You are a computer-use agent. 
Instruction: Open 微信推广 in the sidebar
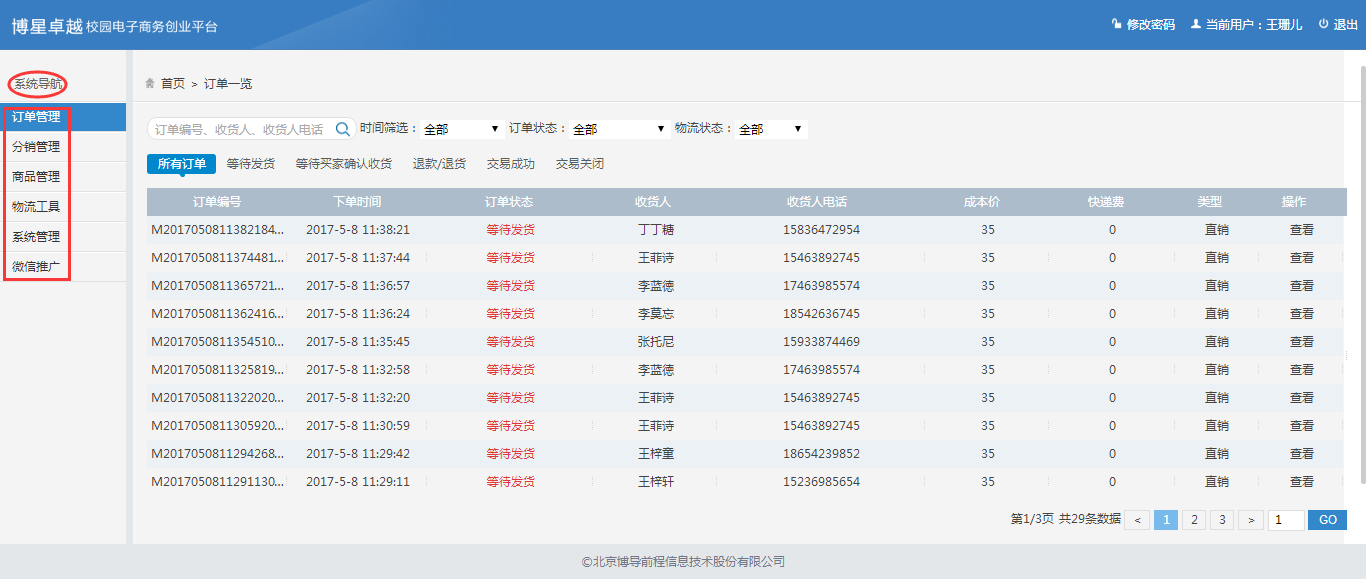36,267
